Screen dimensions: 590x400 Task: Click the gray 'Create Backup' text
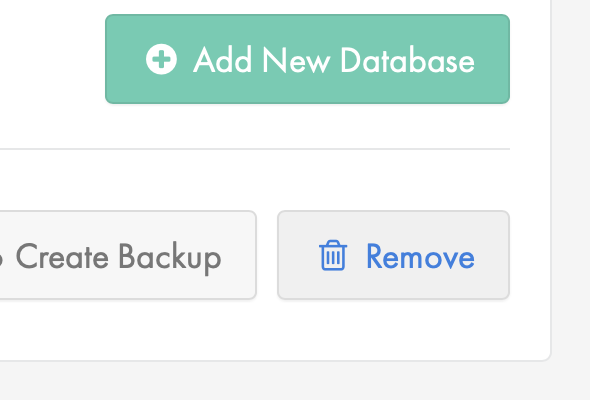pos(119,258)
